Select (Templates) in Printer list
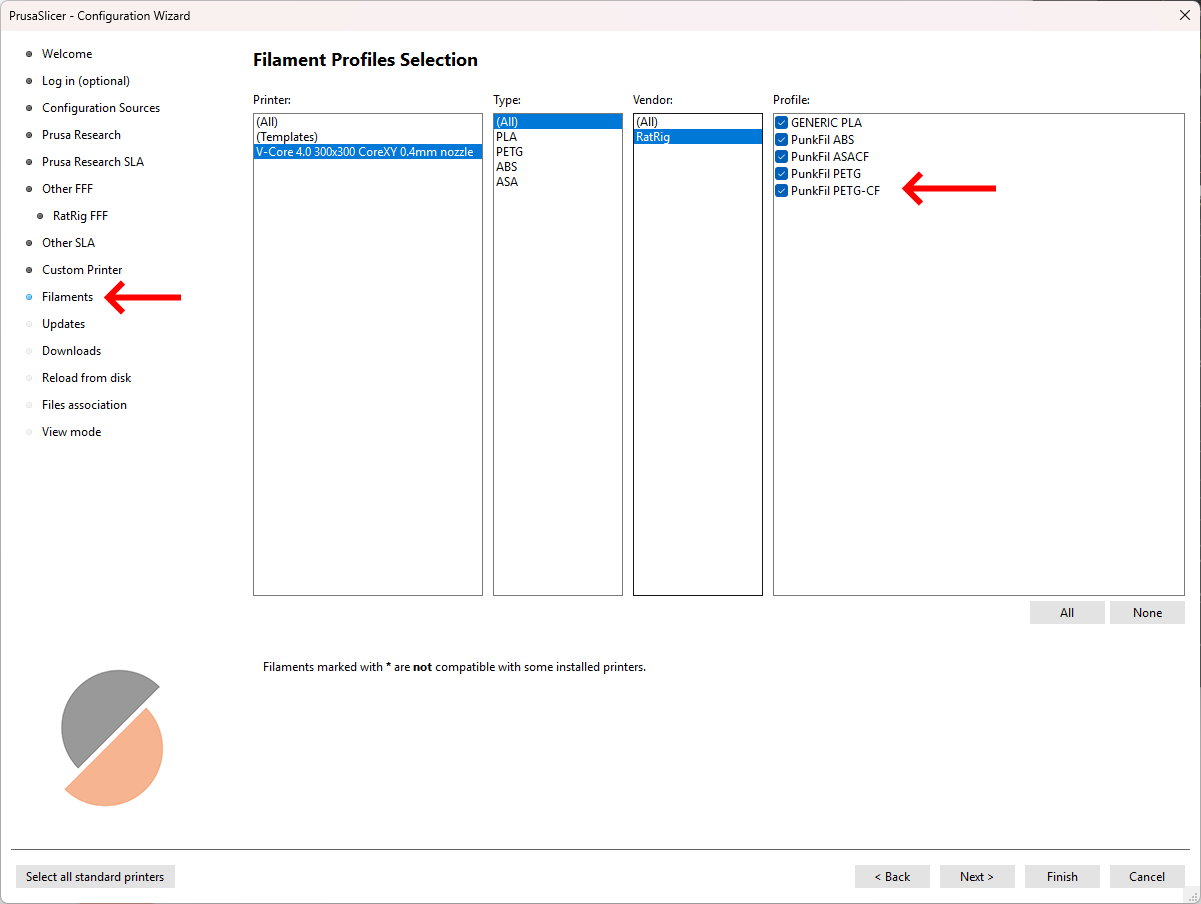 (368, 137)
